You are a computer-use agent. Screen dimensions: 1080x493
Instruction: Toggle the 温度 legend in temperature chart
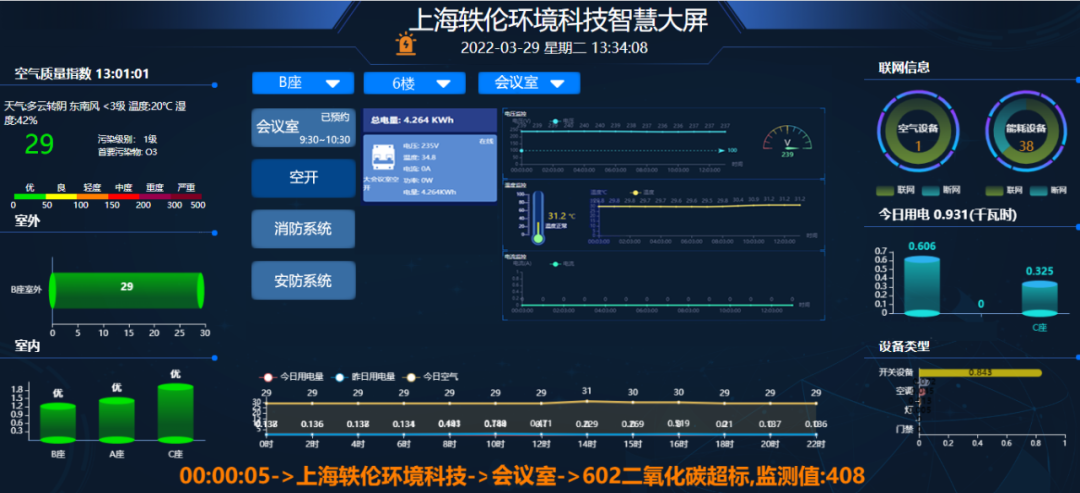coord(643,192)
